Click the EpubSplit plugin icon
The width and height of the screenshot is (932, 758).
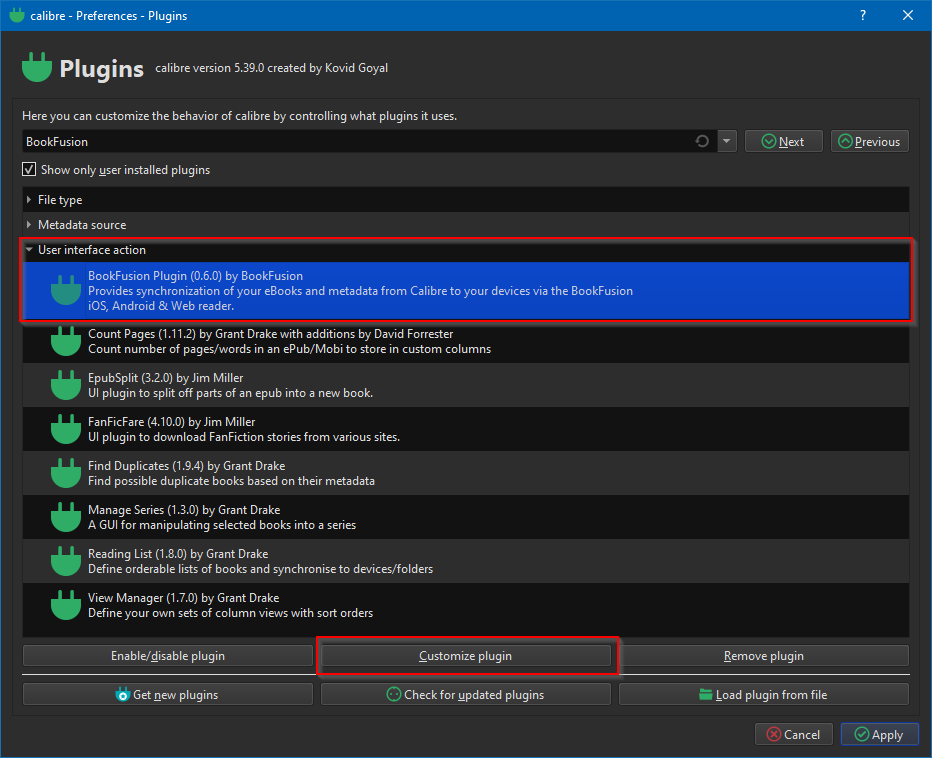point(66,385)
